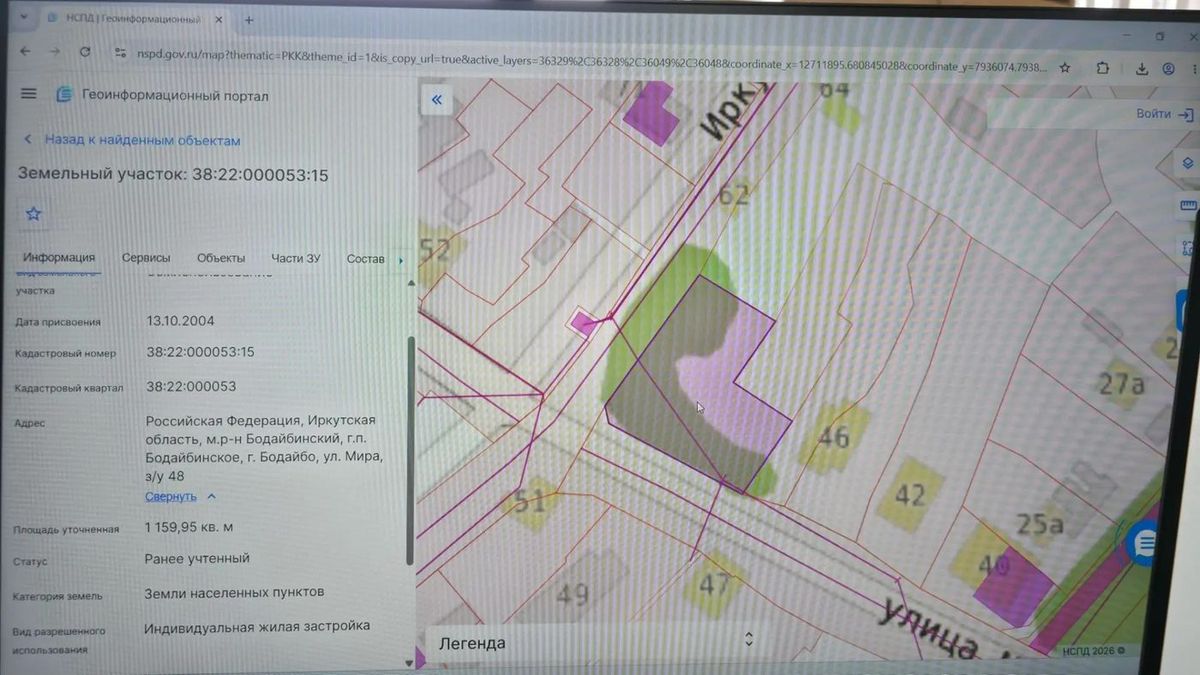This screenshot has height=675, width=1200.
Task: Click the browser back arrow
Action: coord(25,52)
